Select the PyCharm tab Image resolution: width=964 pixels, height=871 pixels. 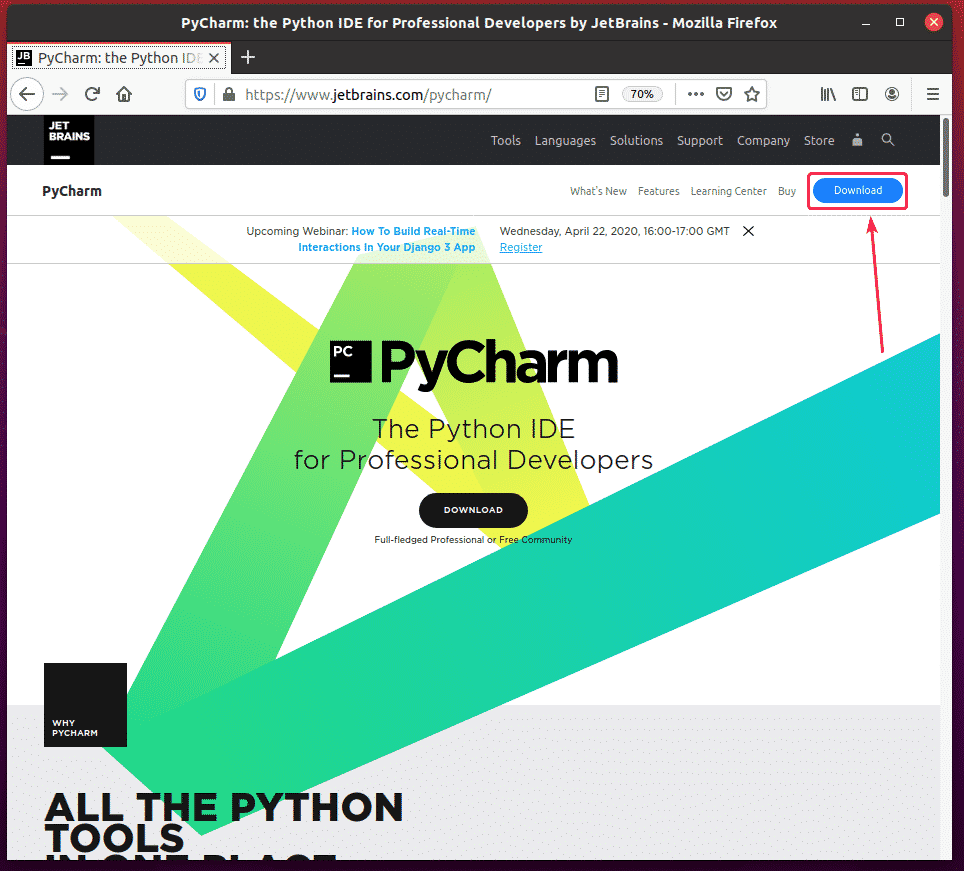click(119, 58)
